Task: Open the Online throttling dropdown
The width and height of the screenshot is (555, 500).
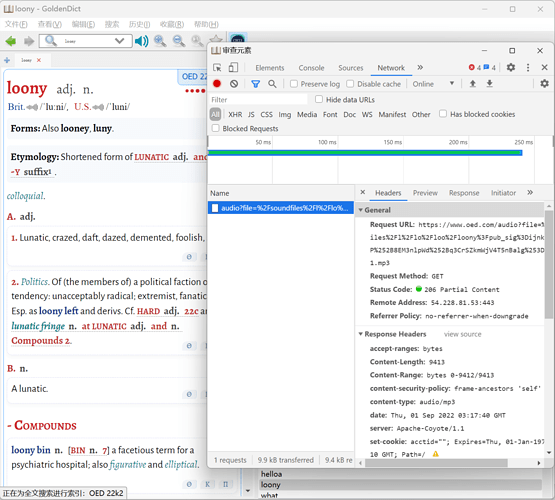Action: click(x=433, y=84)
